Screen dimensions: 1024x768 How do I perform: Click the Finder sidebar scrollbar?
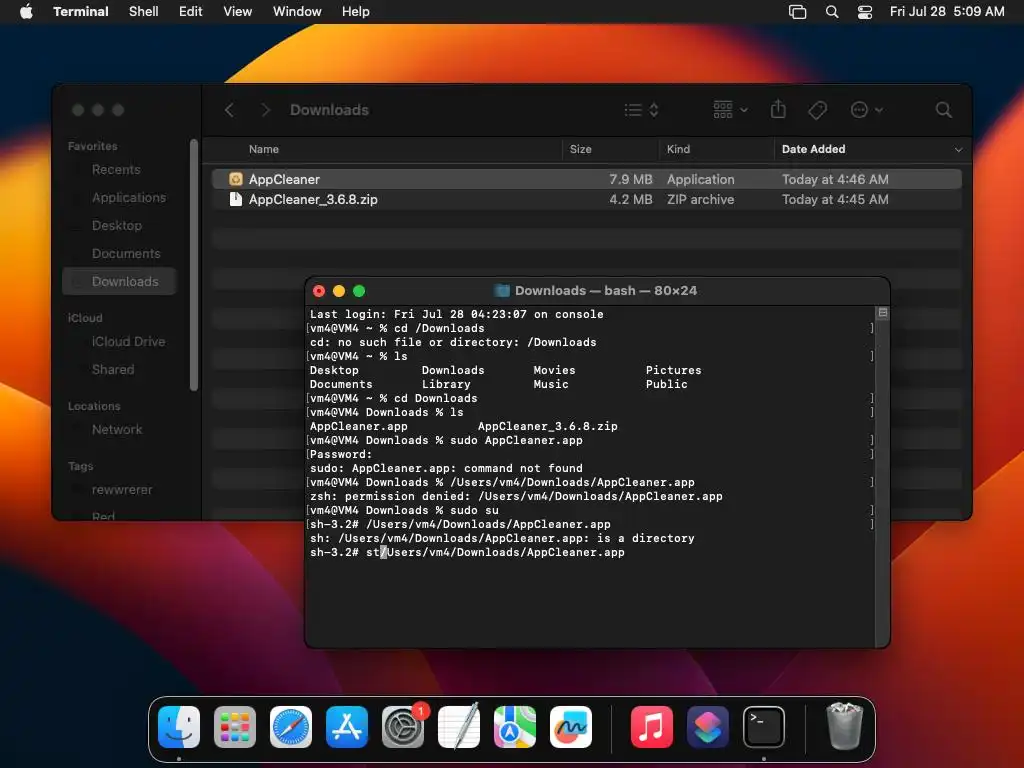194,264
